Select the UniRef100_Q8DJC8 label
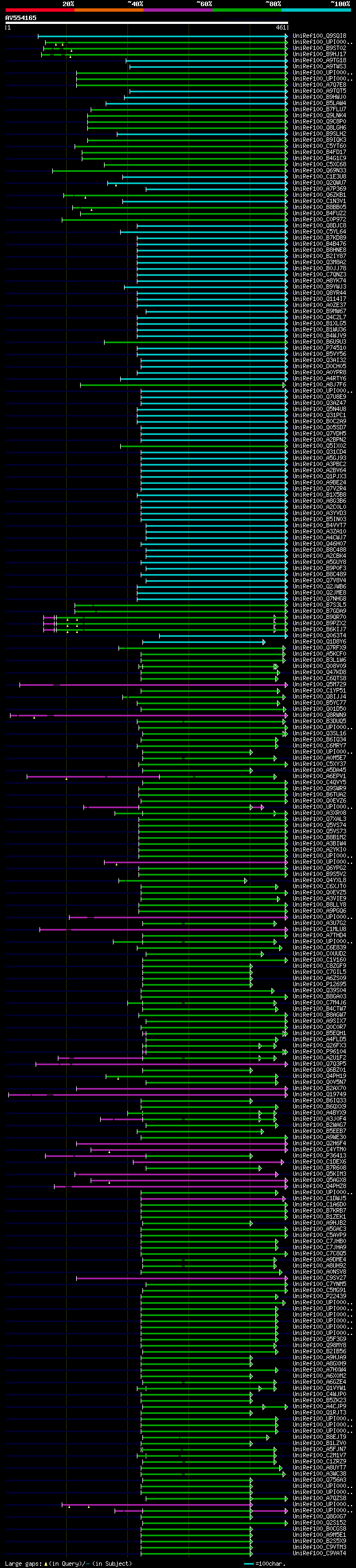Screen dimensions: 356x1568 (x=319, y=225)
